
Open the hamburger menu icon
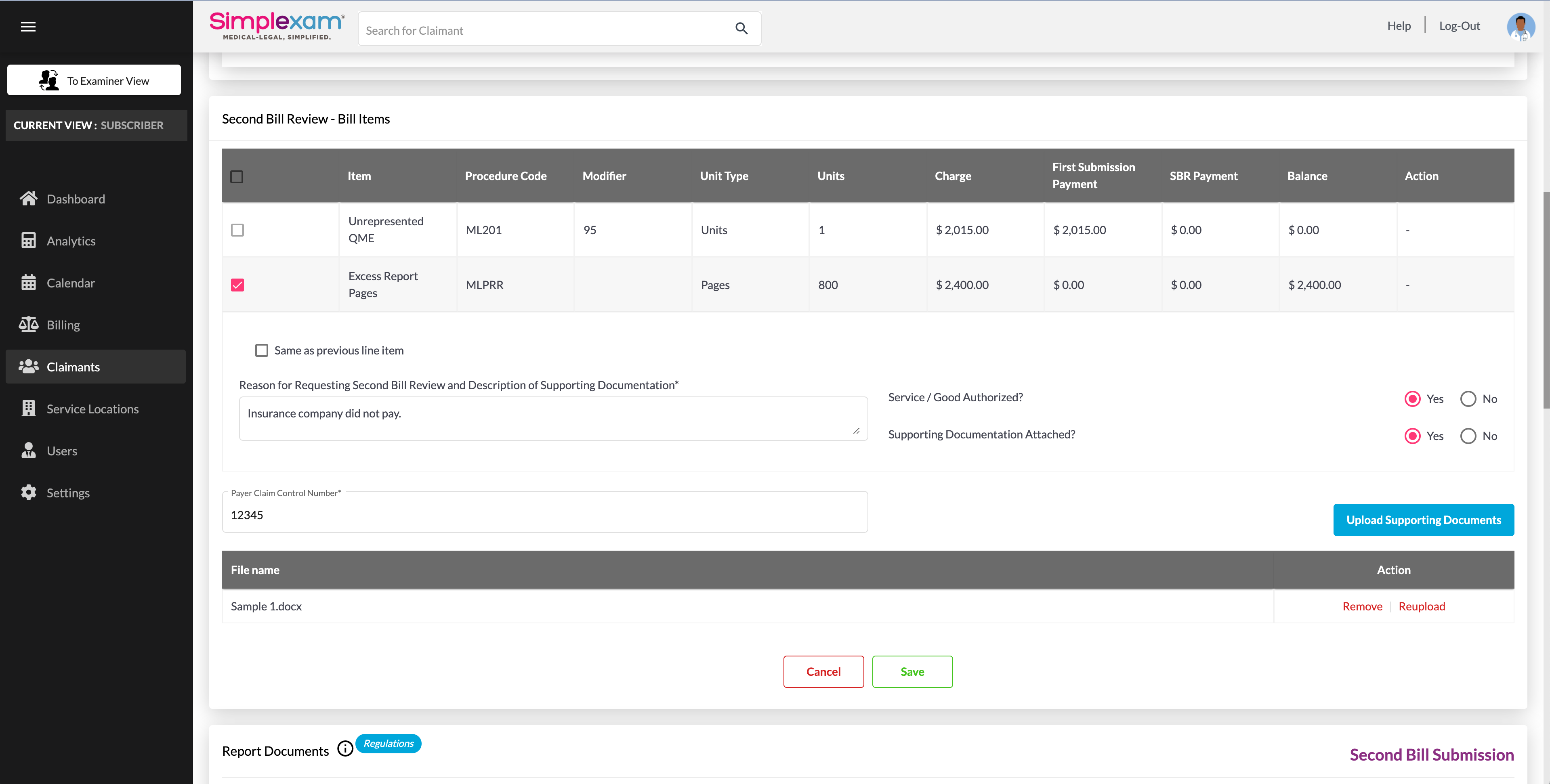[28, 27]
